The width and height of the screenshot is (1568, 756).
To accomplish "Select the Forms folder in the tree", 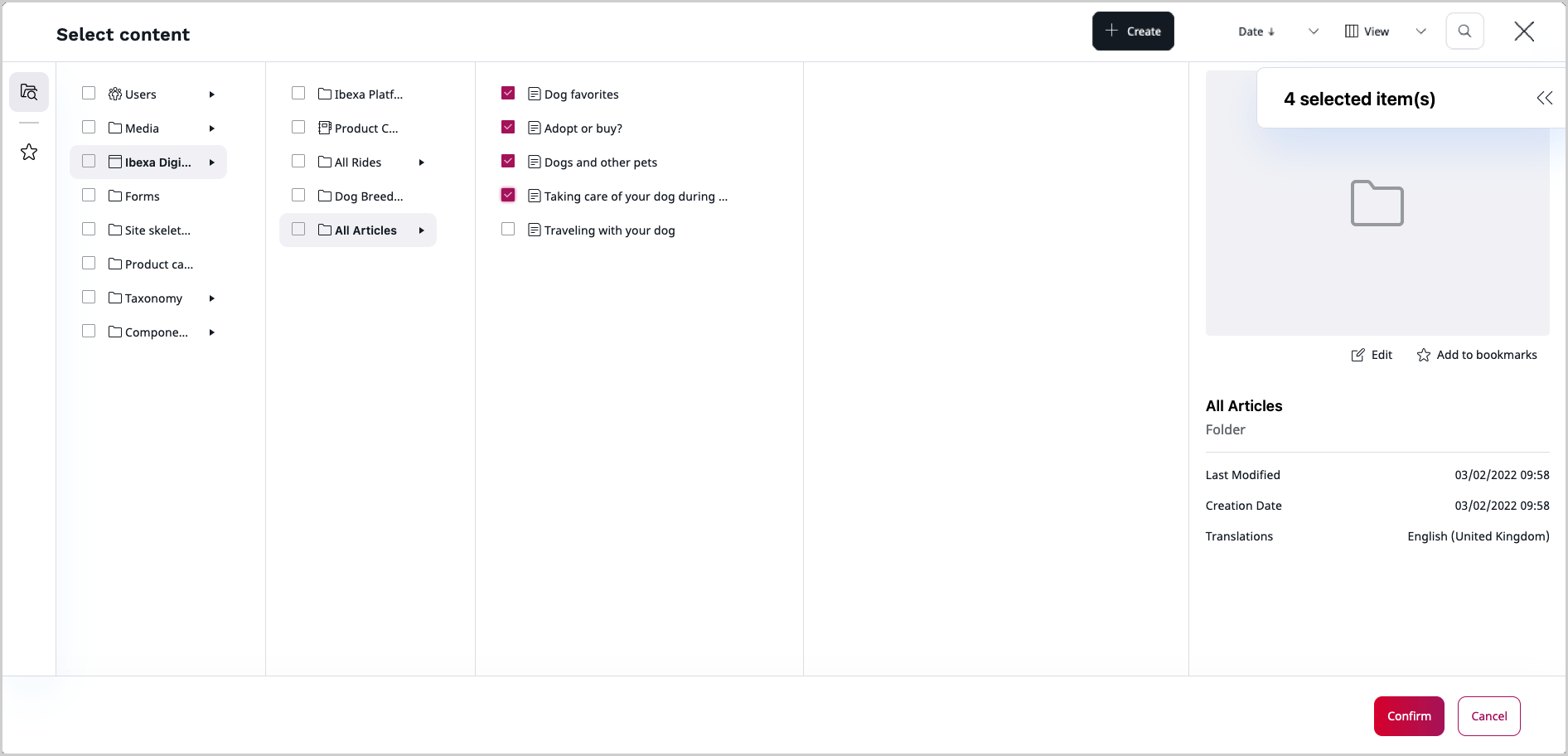I will pos(143,196).
